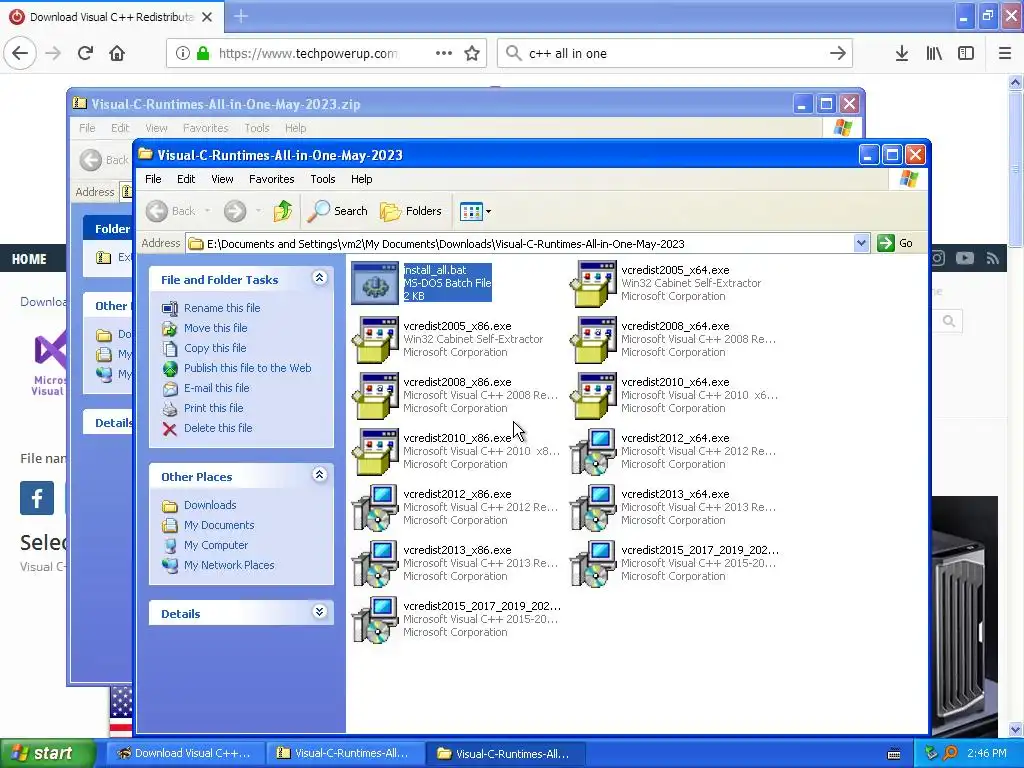
Task: Click Rename this file
Action: pyautogui.click(x=222, y=308)
